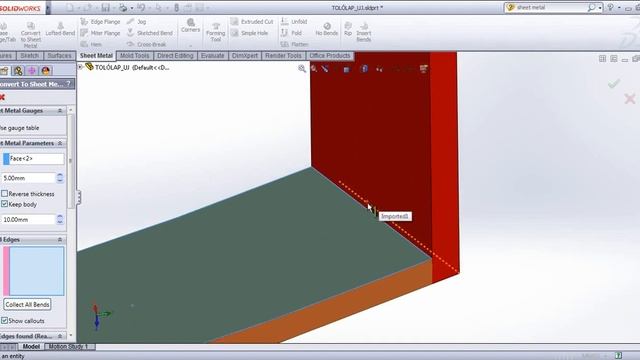This screenshot has width=640, height=360.
Task: Choose the Edge Flange tool
Action: click(x=100, y=22)
